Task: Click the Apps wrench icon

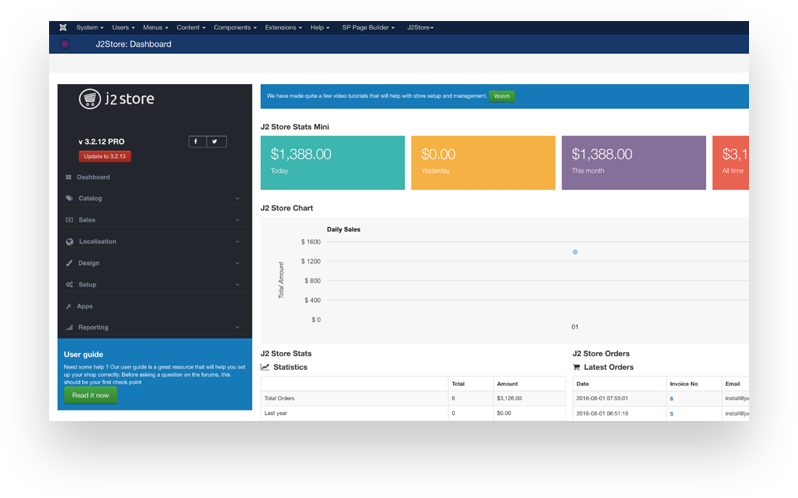Action: tap(69, 306)
